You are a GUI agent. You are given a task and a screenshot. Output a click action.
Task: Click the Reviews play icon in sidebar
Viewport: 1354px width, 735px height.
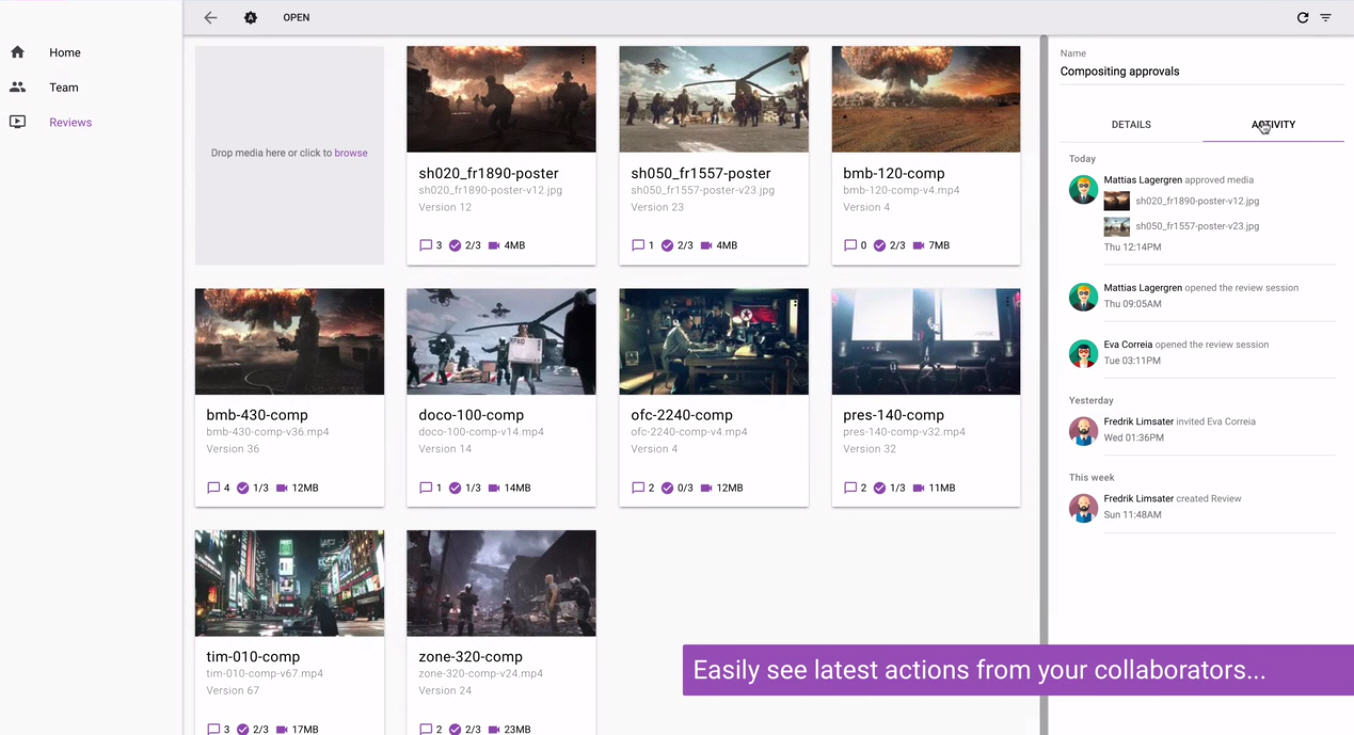point(18,122)
